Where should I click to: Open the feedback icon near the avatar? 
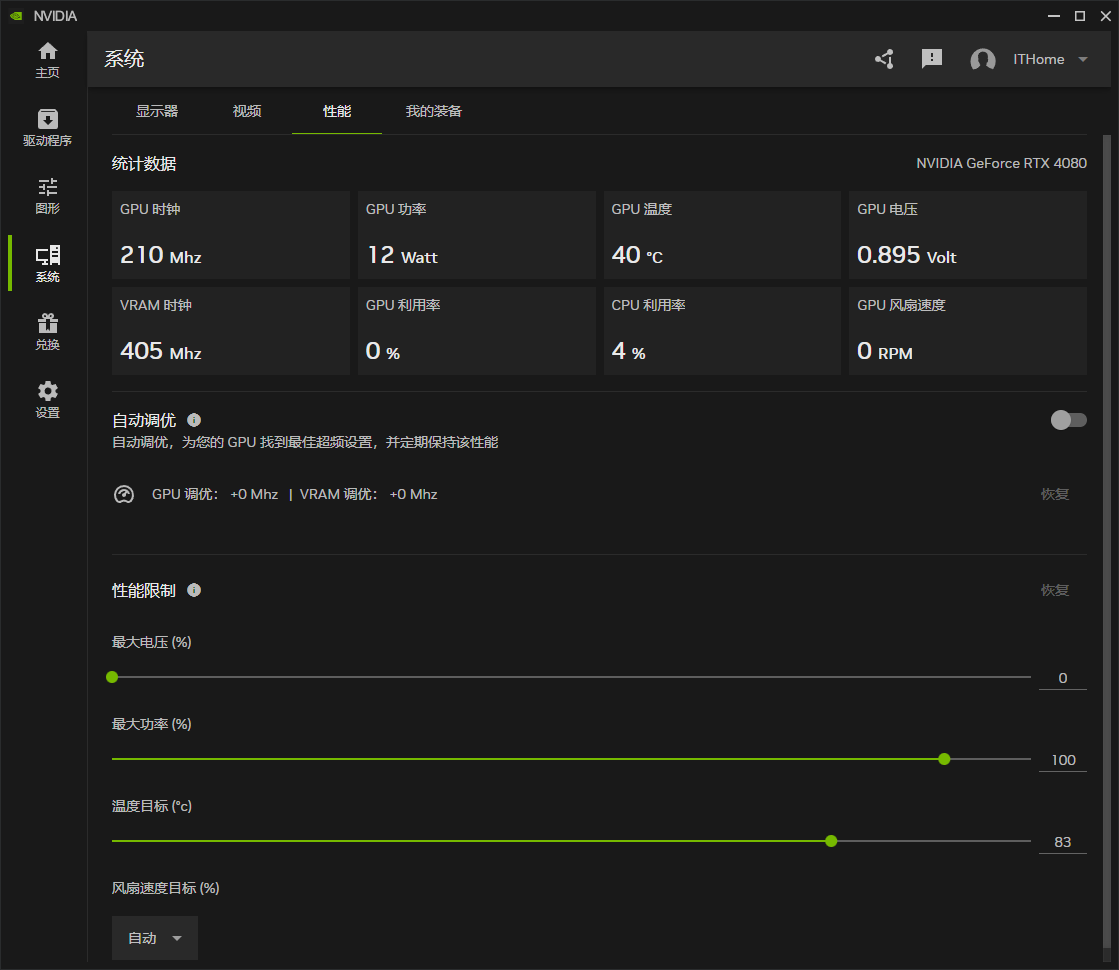pyautogui.click(x=932, y=59)
